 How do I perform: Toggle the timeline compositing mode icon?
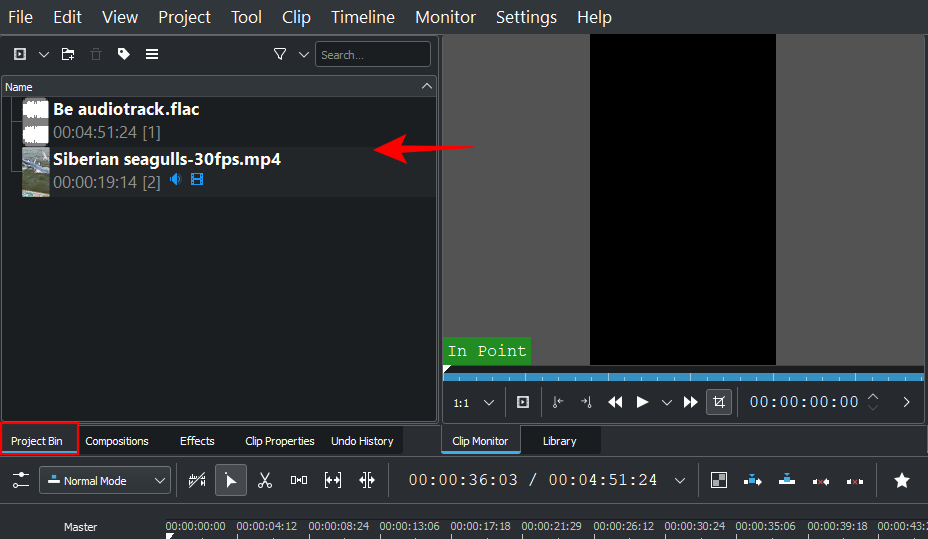(718, 480)
